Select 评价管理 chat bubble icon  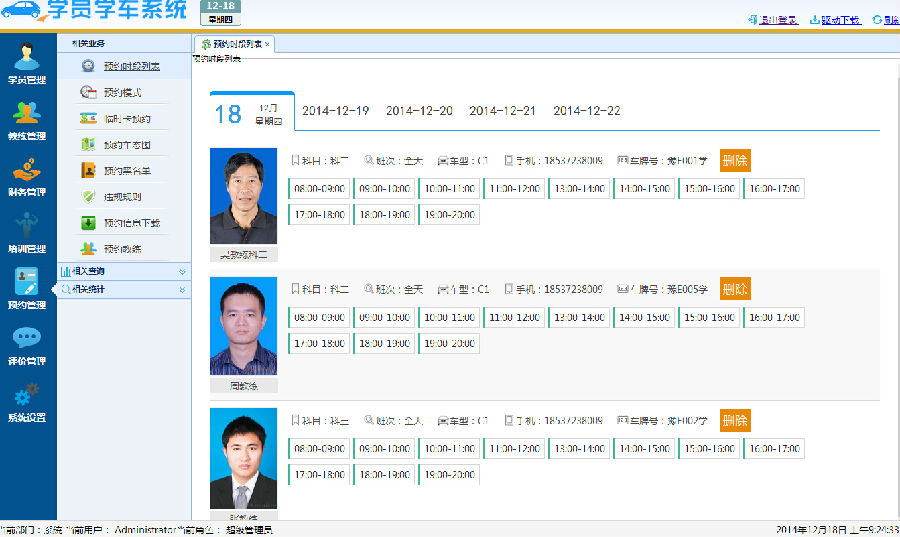pos(27,345)
